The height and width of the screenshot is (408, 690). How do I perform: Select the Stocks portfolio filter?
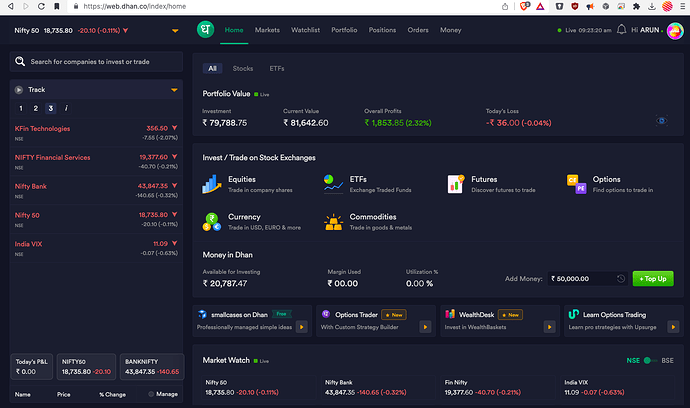(x=243, y=69)
